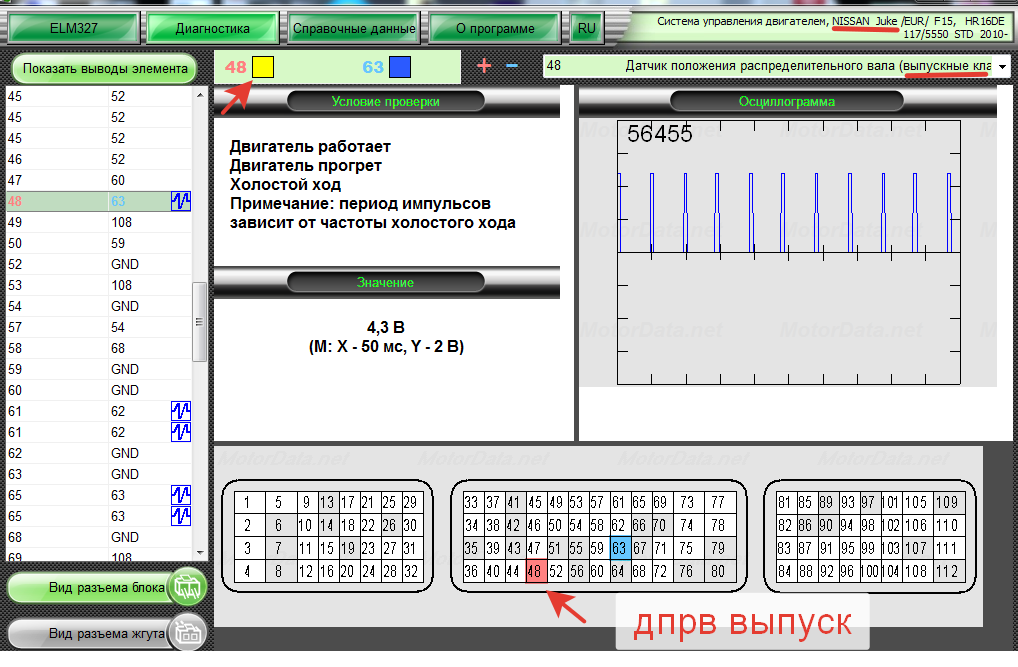
Task: Click the red plus zoom icon
Action: pyautogui.click(x=484, y=66)
